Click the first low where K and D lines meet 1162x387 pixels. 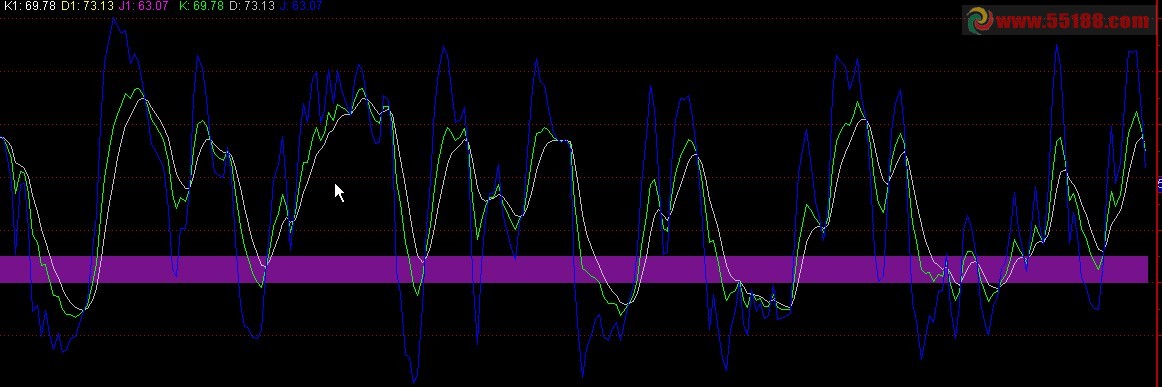point(84,309)
